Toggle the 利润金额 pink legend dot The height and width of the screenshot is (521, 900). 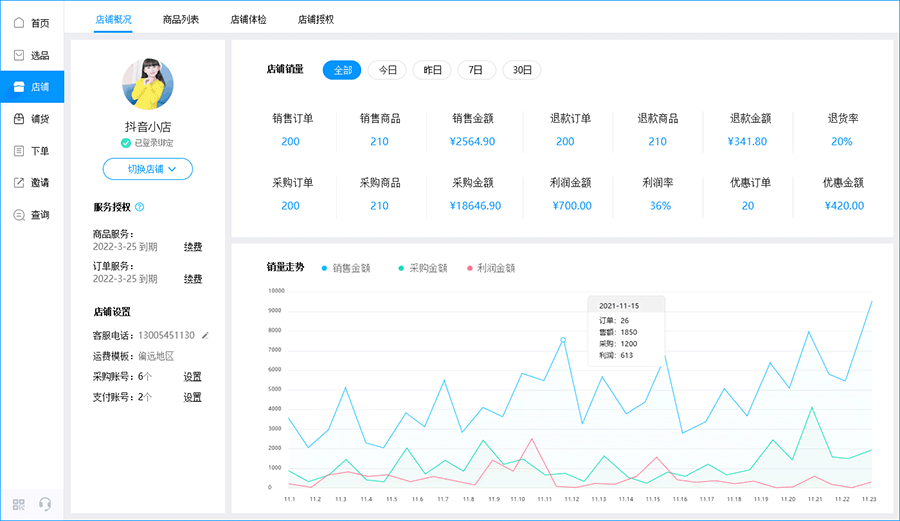(x=470, y=269)
